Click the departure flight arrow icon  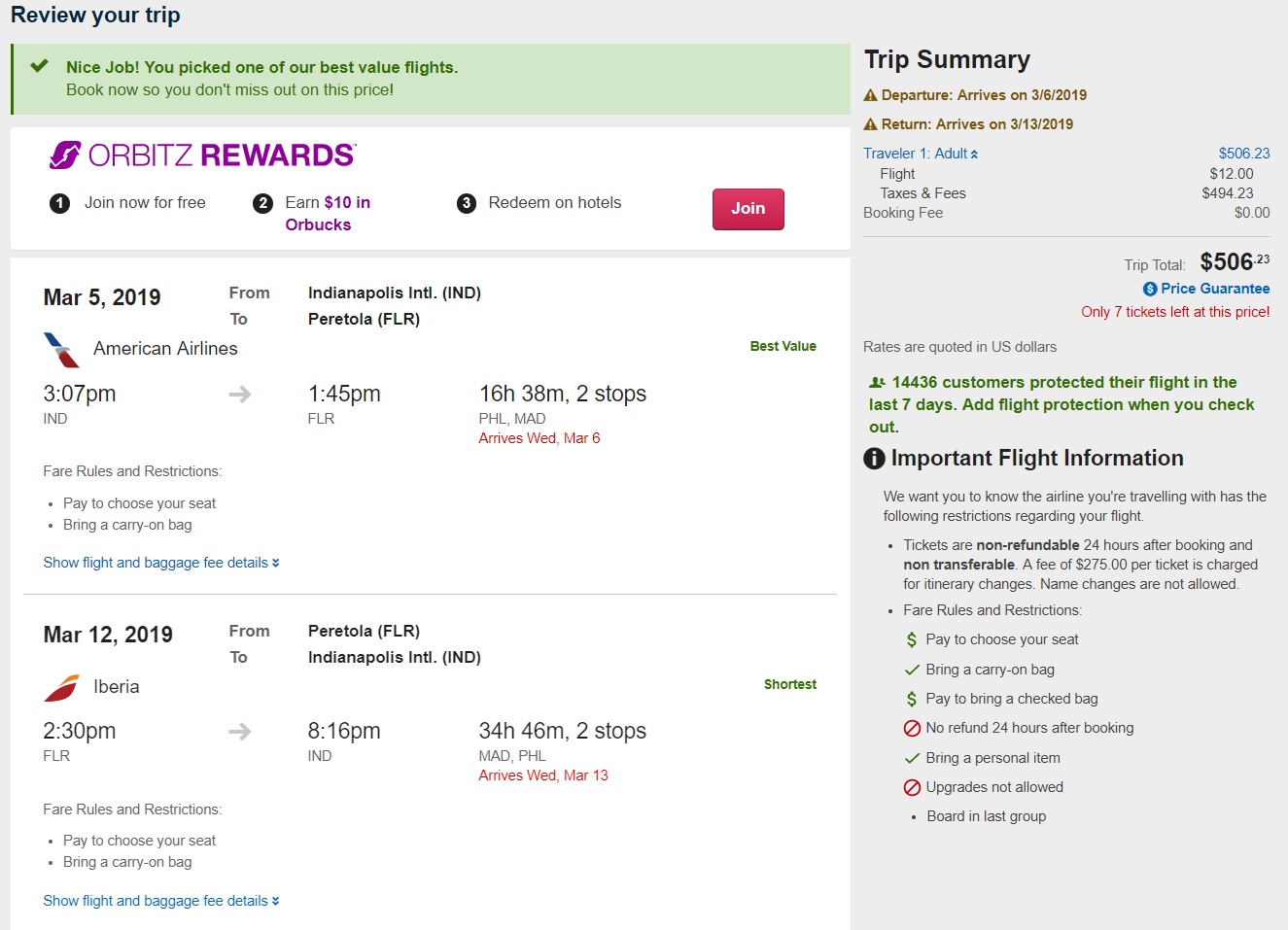[239, 395]
